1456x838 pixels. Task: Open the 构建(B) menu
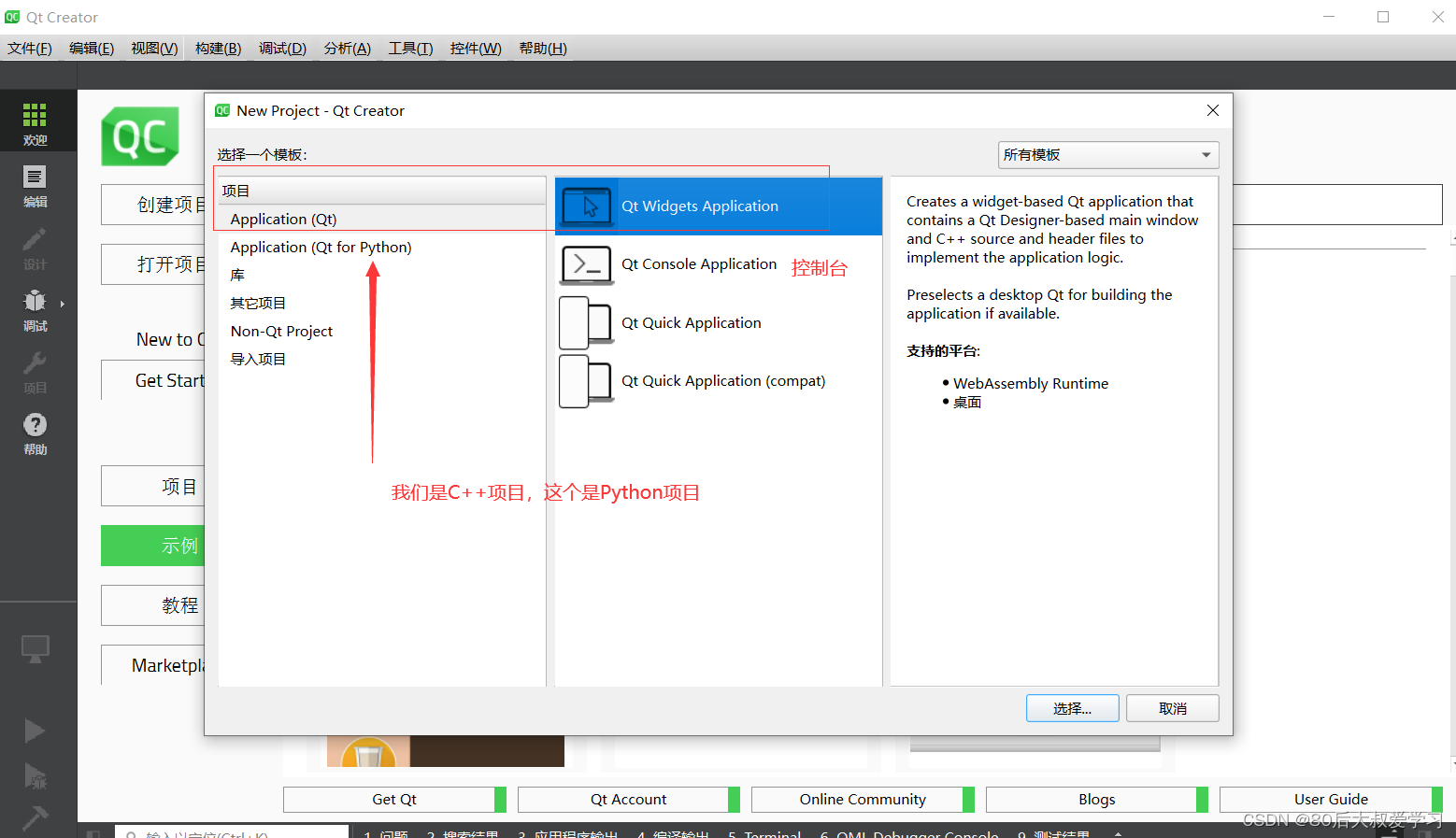tap(218, 49)
